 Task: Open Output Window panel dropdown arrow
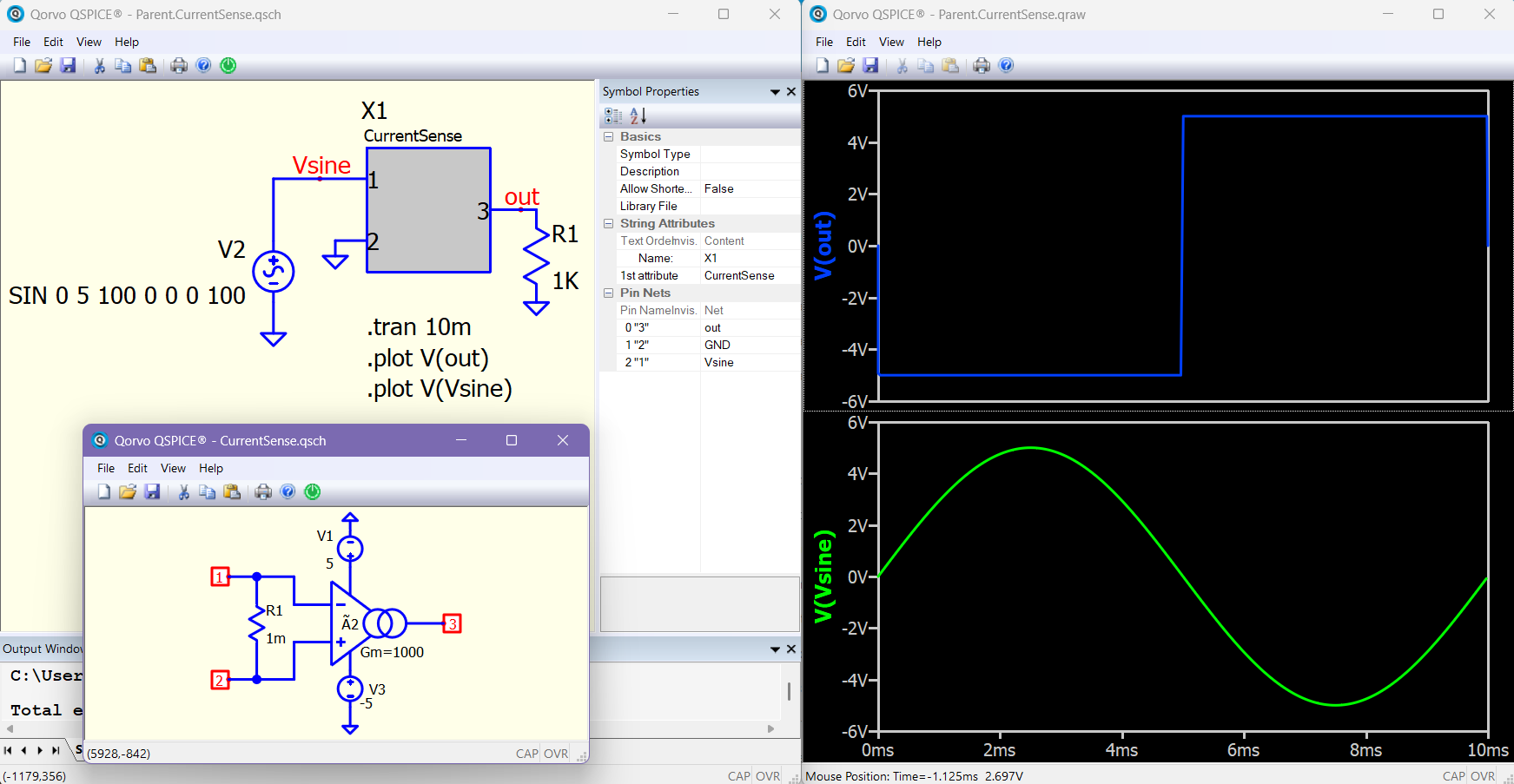click(x=775, y=649)
